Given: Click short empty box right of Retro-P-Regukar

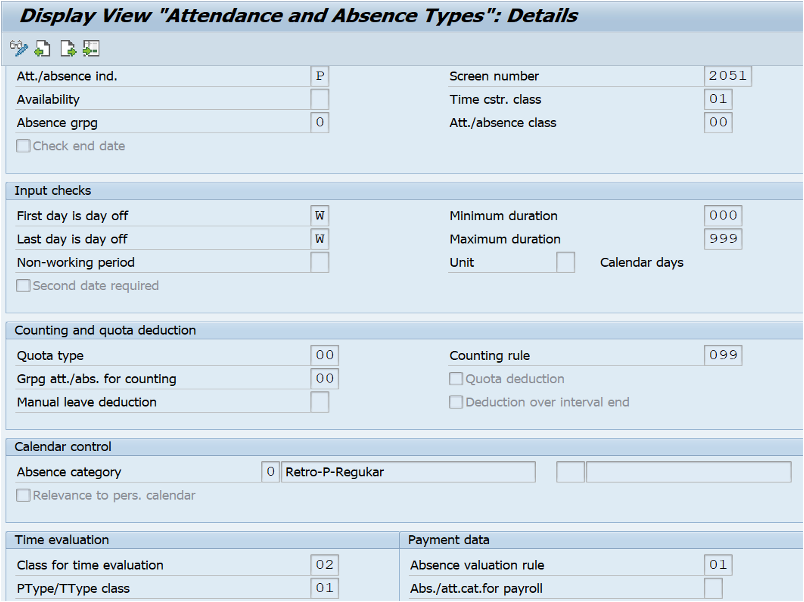Looking at the screenshot, I should click(570, 472).
